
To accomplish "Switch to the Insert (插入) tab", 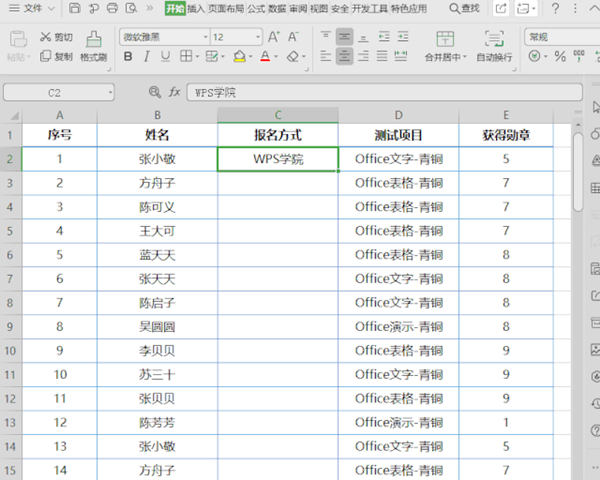I will [x=196, y=9].
